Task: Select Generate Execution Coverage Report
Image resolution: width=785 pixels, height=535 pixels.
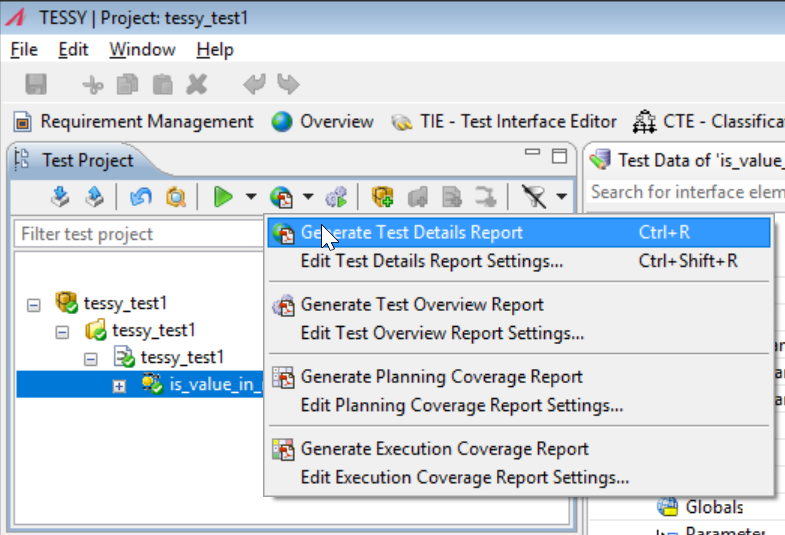Action: click(519, 449)
